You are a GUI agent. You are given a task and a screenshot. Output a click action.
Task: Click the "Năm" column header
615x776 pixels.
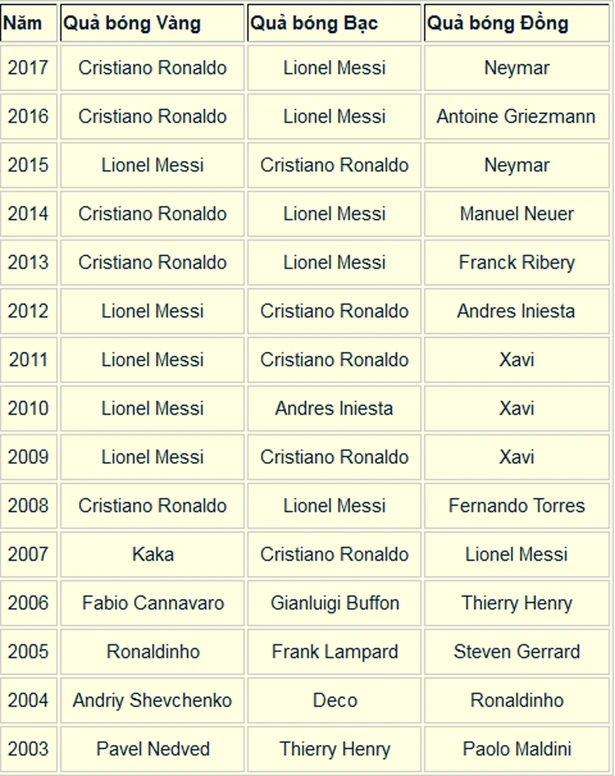coord(22,23)
